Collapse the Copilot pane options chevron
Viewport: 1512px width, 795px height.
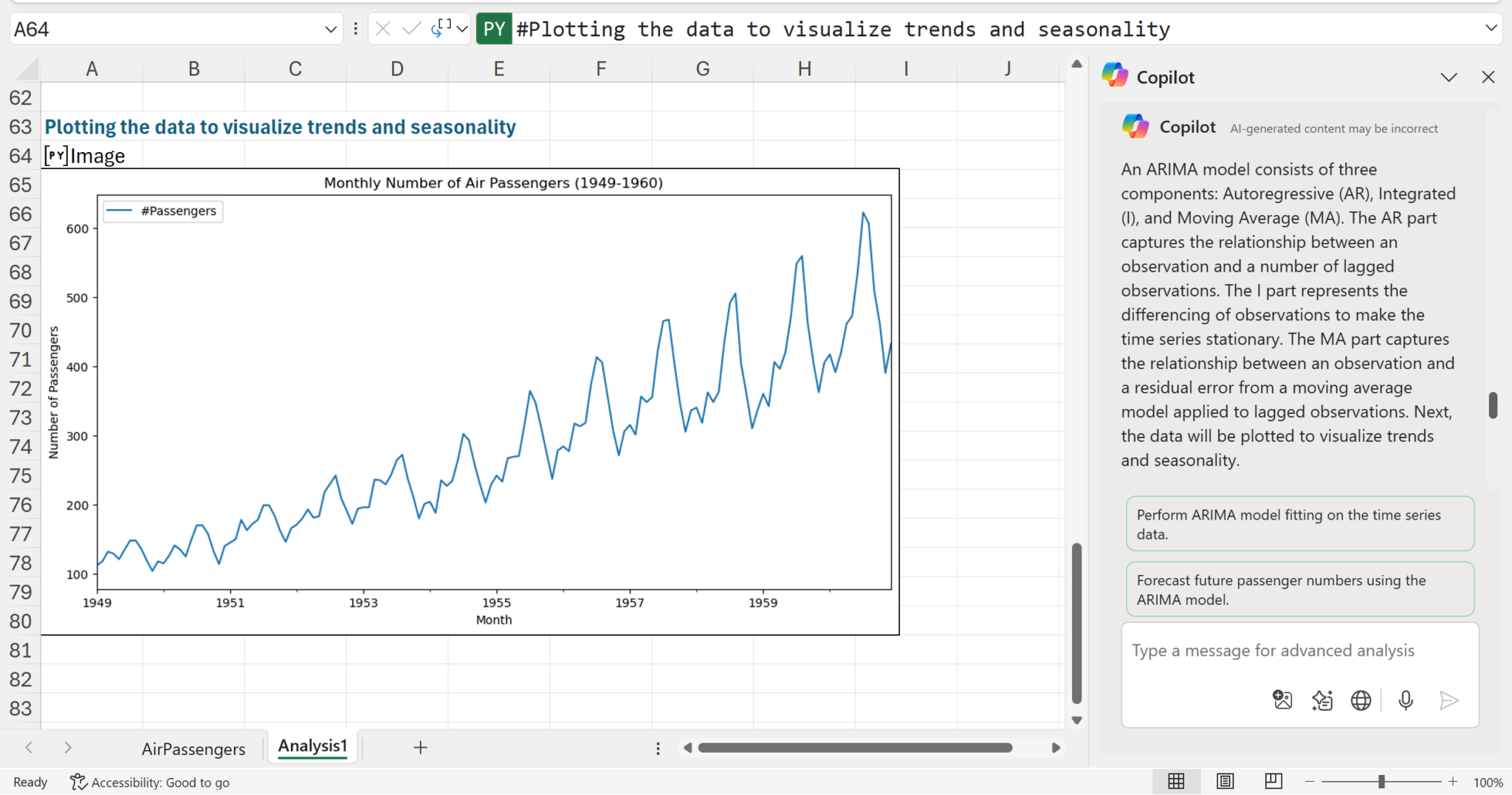click(1449, 78)
